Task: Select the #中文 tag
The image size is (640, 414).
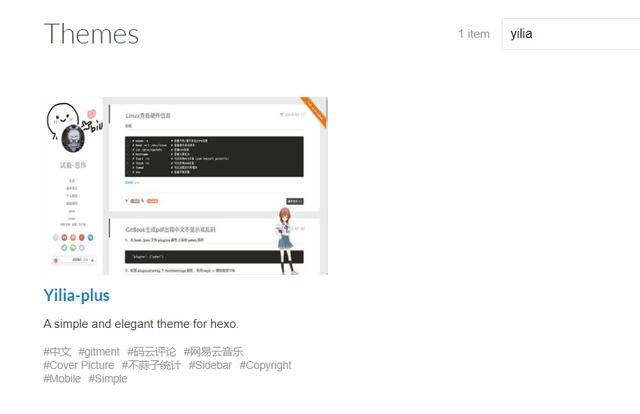Action: [x=57, y=352]
